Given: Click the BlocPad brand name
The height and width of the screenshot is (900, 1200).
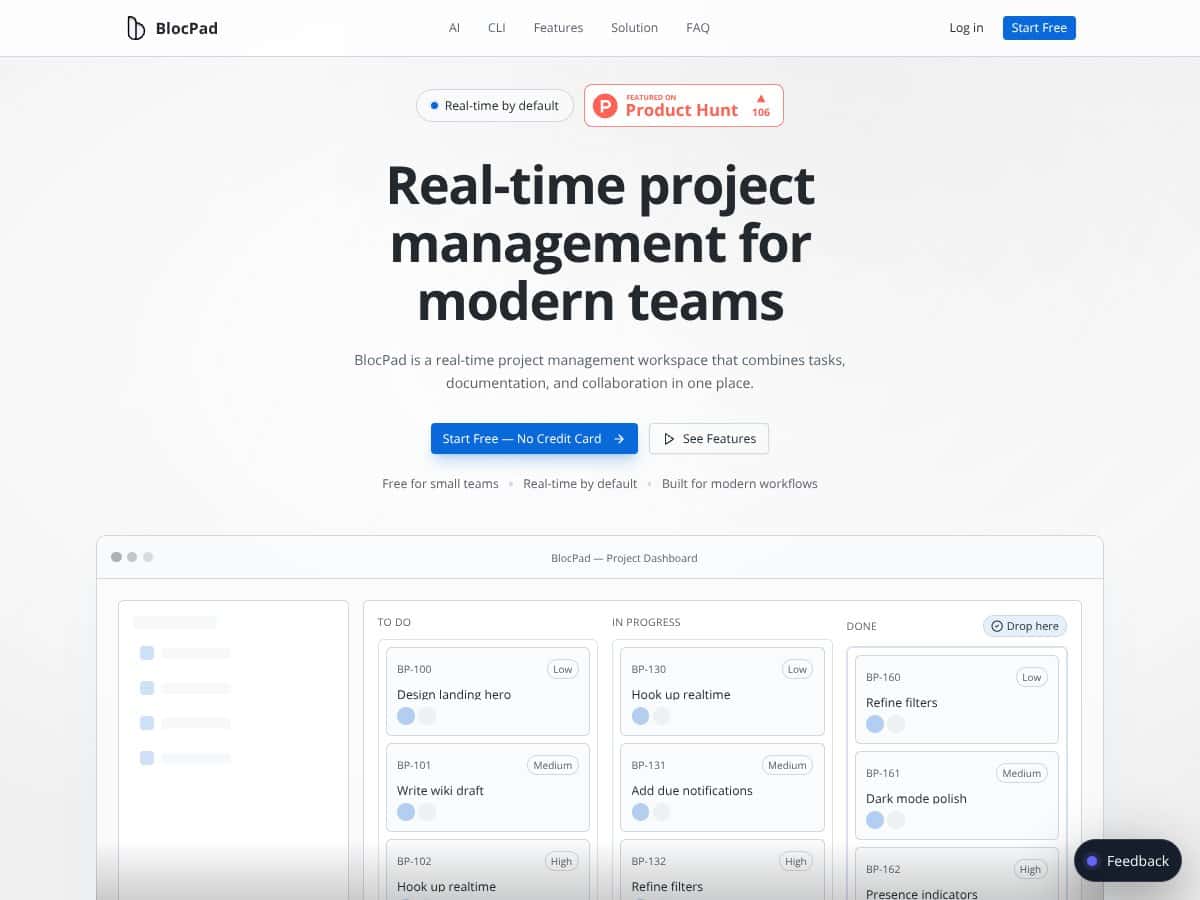Looking at the screenshot, I should pyautogui.click(x=186, y=28).
